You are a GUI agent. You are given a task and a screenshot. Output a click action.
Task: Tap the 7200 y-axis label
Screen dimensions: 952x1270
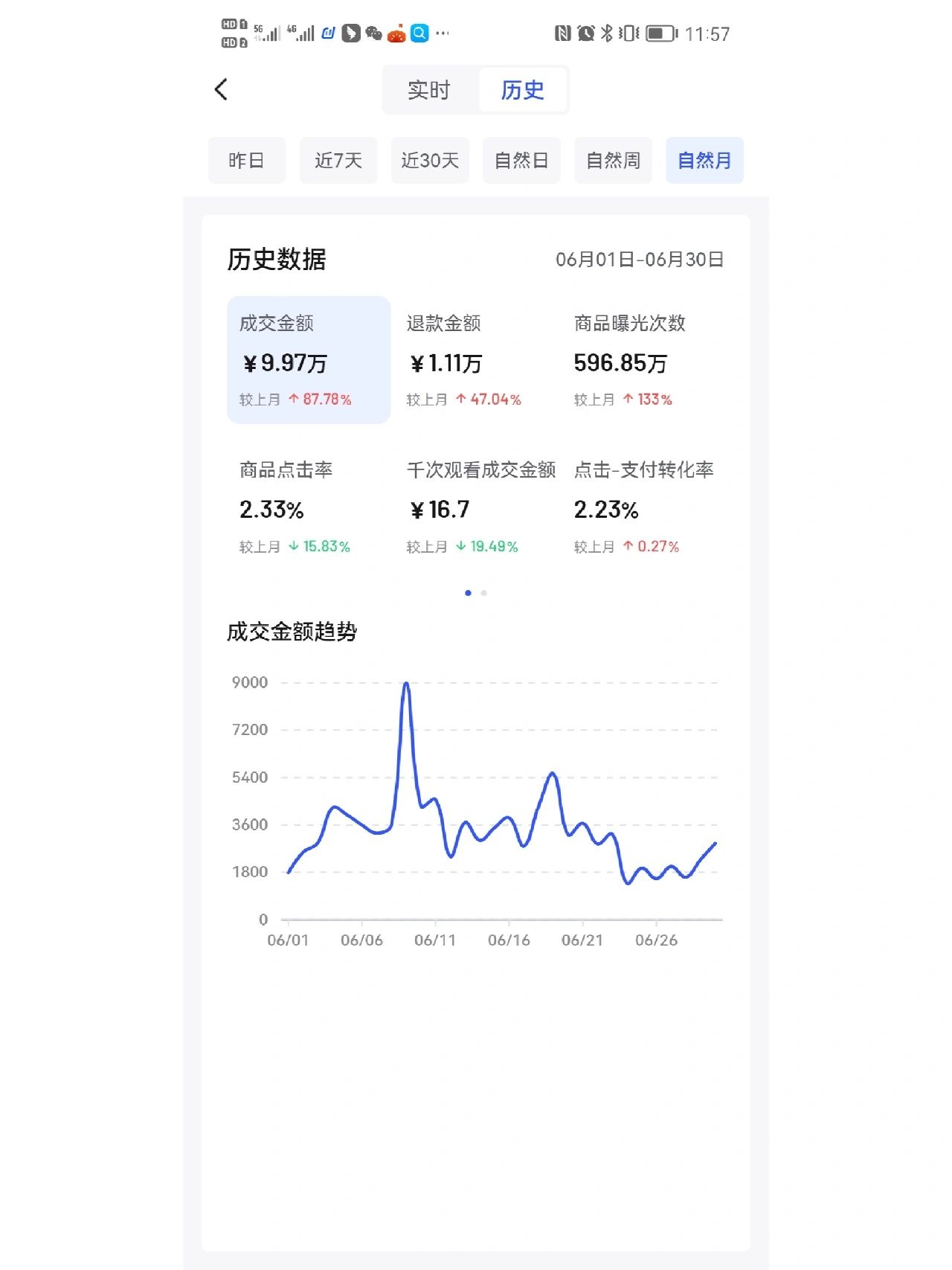tap(250, 730)
